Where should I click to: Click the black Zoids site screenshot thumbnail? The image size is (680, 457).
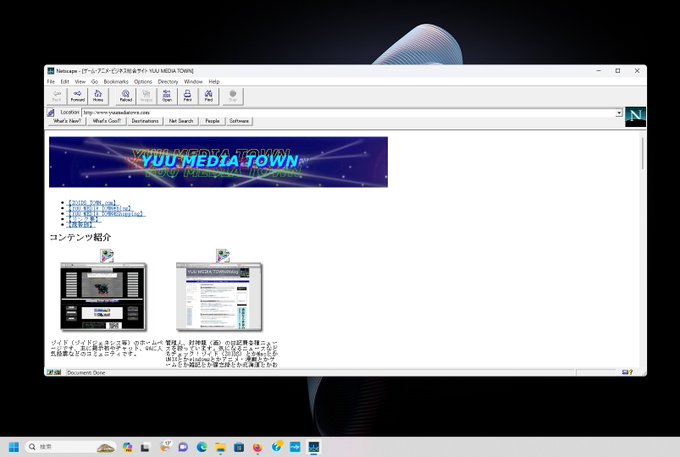pyautogui.click(x=103, y=296)
